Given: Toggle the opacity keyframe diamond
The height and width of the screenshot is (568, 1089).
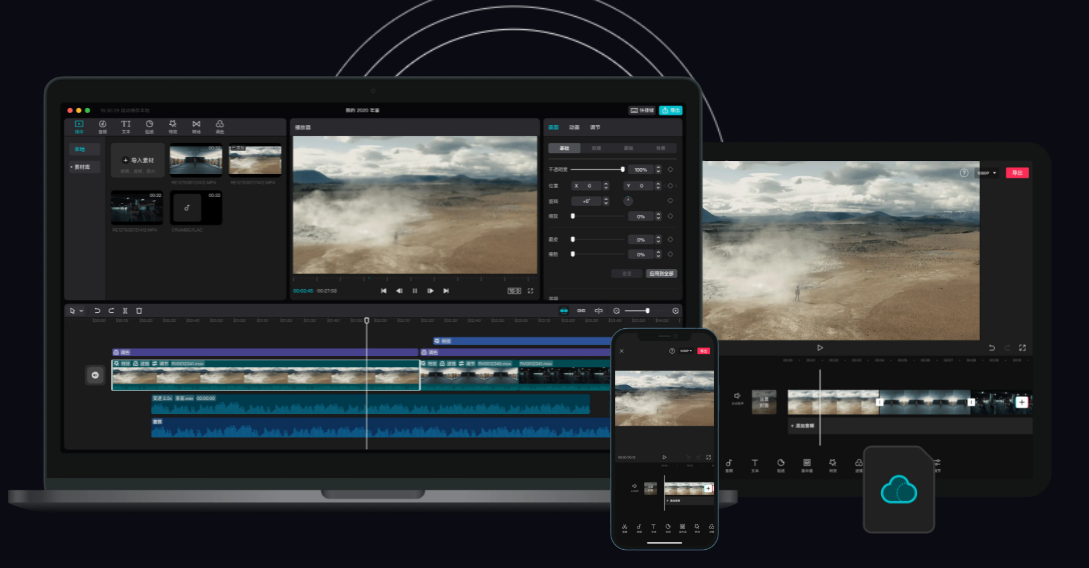Looking at the screenshot, I should tap(669, 170).
